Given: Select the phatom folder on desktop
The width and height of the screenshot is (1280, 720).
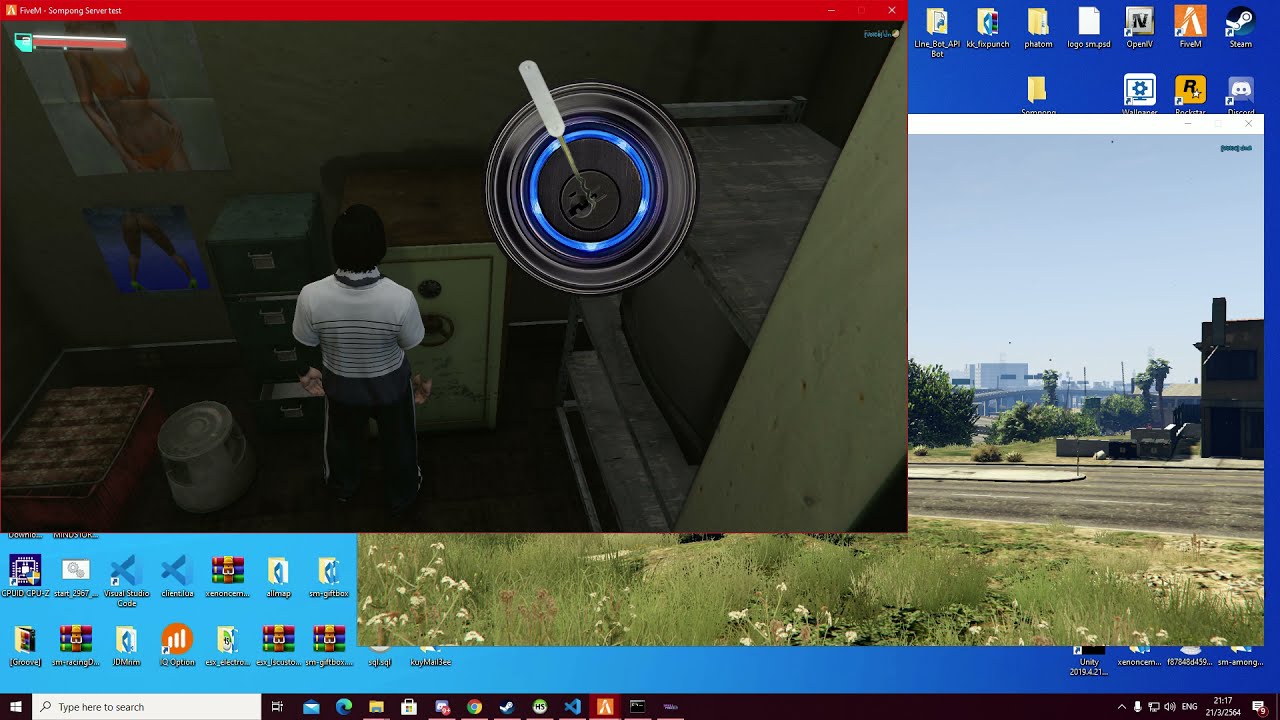Looking at the screenshot, I should coord(1038,28).
